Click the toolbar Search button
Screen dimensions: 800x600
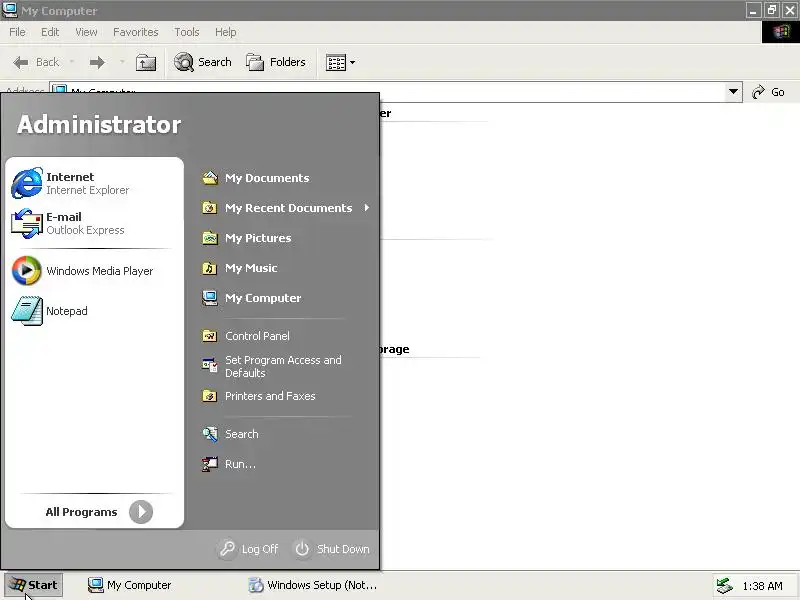click(203, 62)
